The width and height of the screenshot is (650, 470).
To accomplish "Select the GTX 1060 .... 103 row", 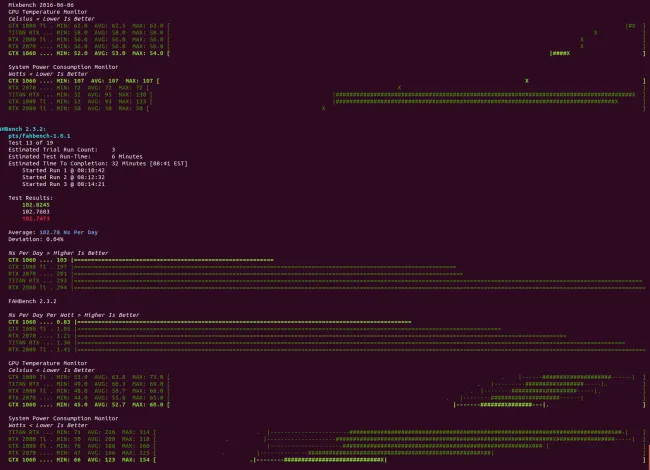I will 141,260.
